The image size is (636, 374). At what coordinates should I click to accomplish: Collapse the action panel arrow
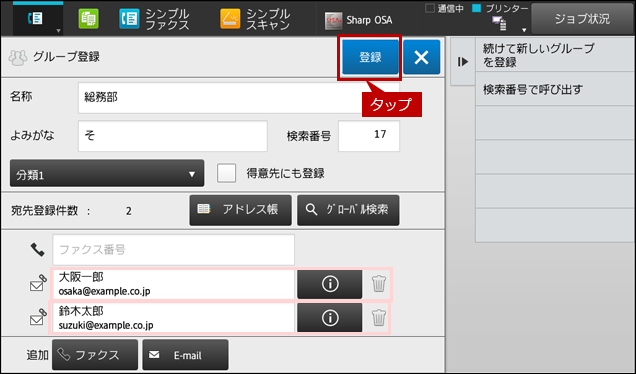(463, 62)
